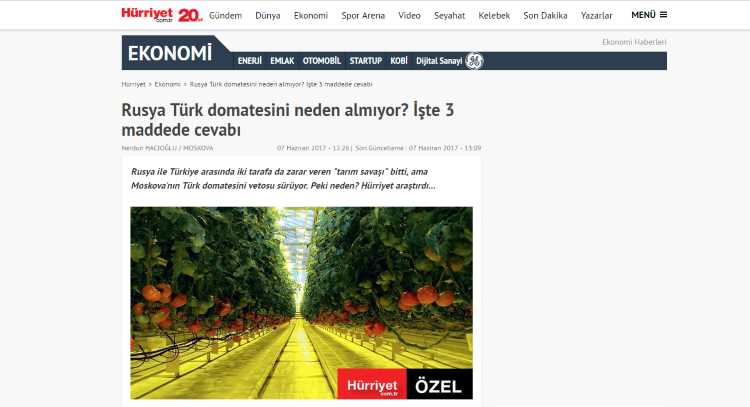Click the Ekonomi breadcrumb link

click(x=167, y=84)
